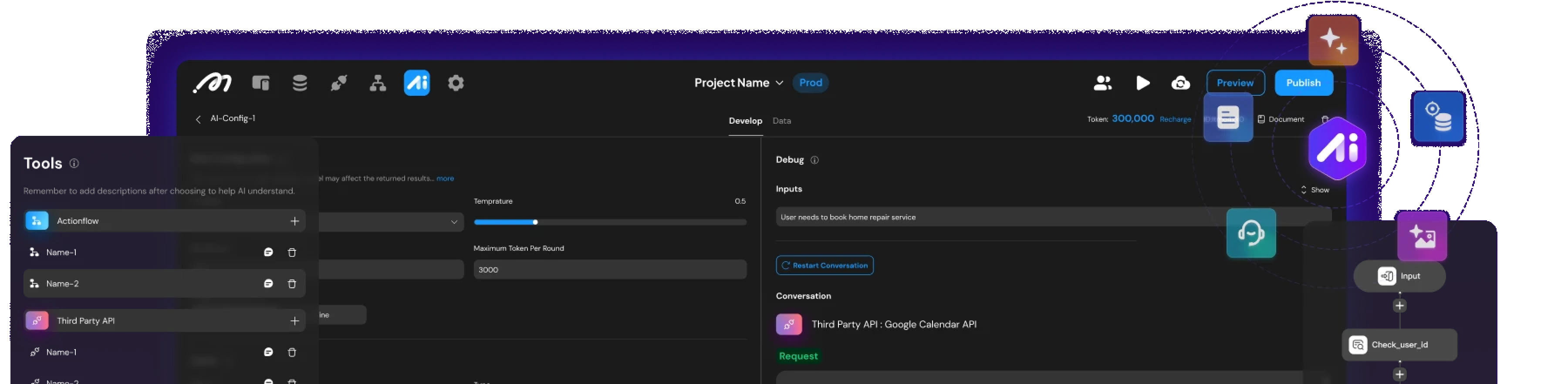Click the Temperature slider handle
The image size is (1568, 384).
click(535, 222)
